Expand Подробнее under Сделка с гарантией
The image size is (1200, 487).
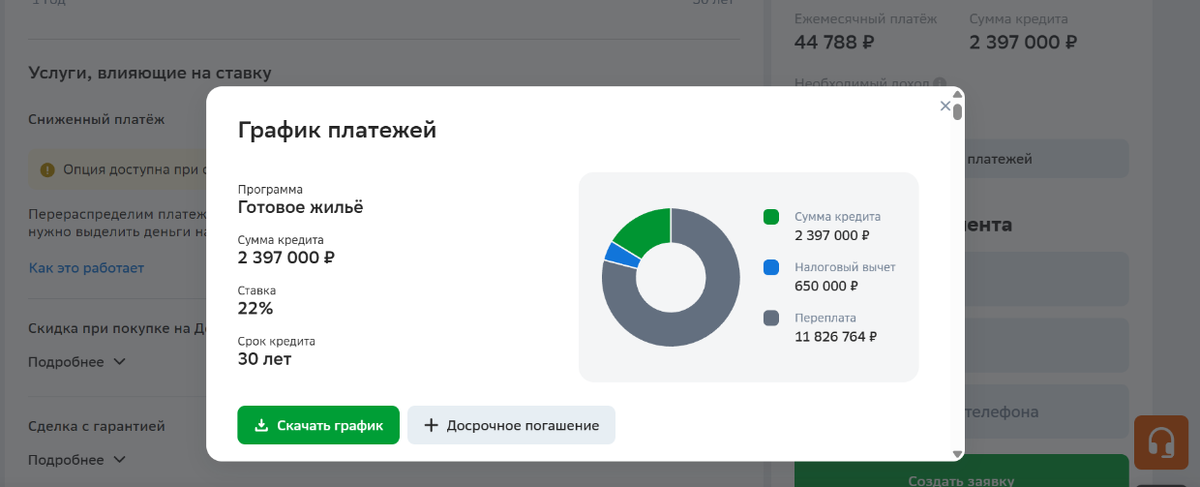coord(77,459)
